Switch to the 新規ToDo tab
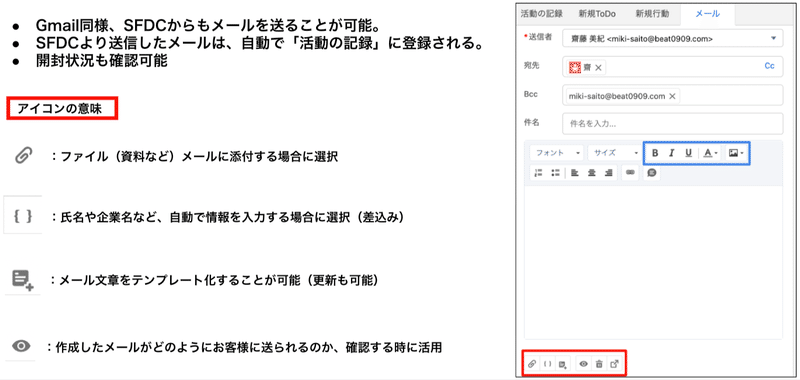Image resolution: width=800 pixels, height=380 pixels. point(596,14)
